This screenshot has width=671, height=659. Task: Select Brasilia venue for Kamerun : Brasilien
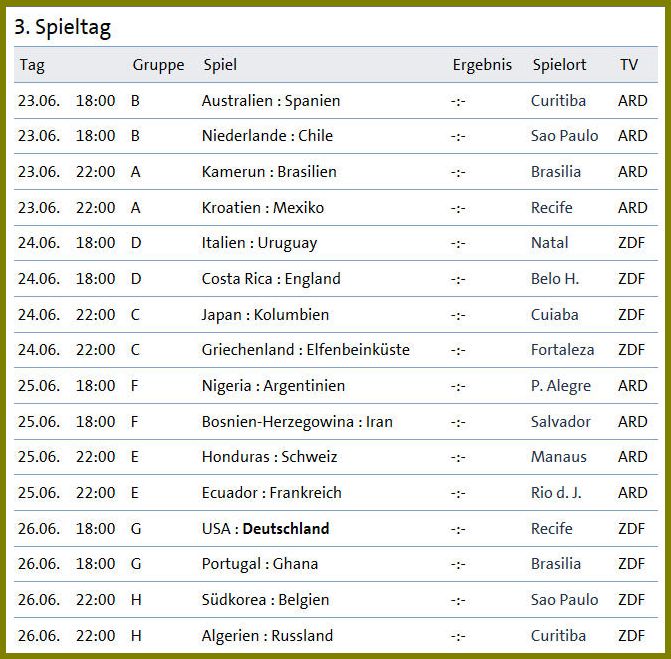tap(555, 172)
